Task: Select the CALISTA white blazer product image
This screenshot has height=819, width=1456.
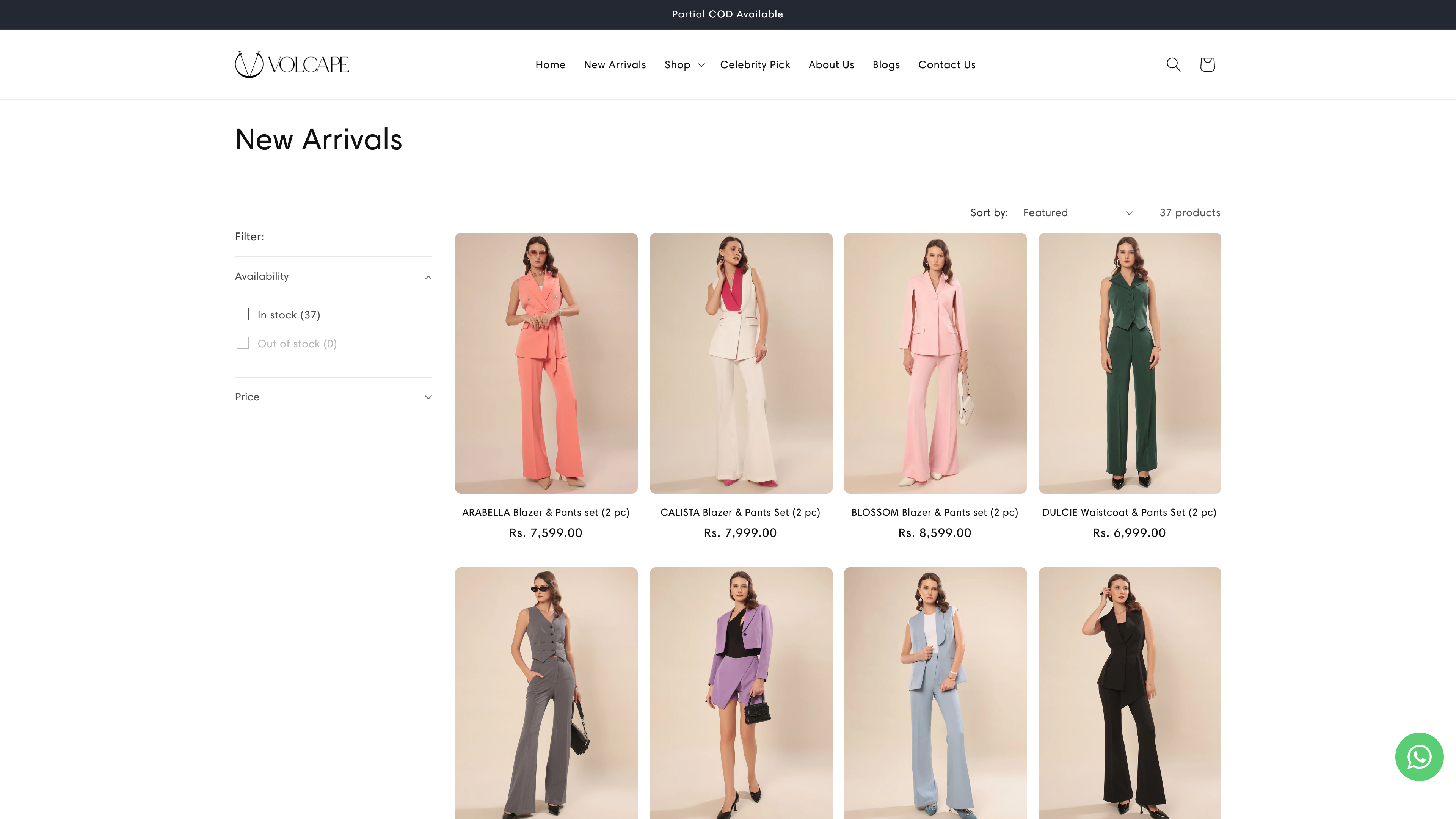Action: point(741,363)
